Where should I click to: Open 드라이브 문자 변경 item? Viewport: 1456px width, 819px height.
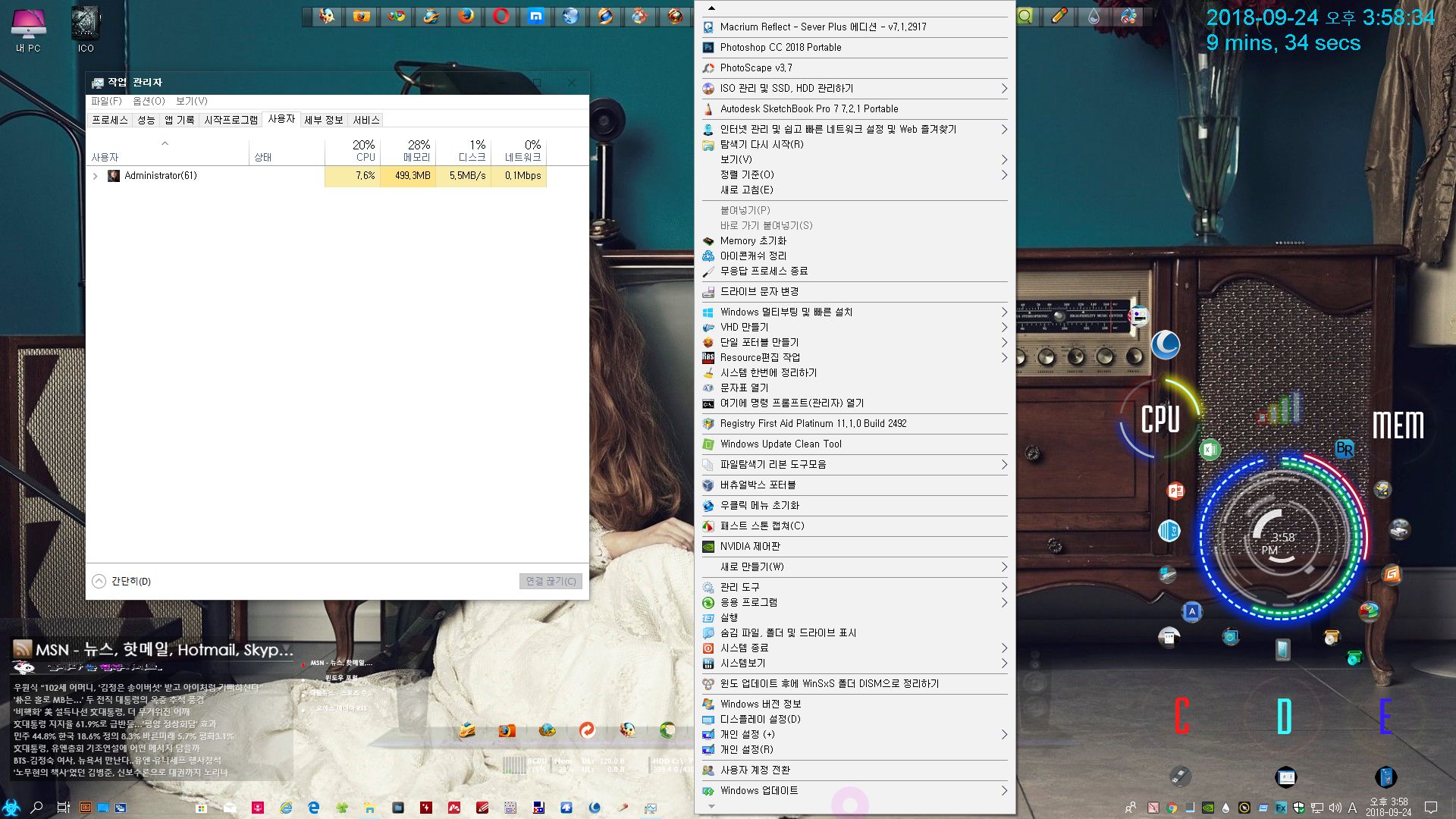[855, 291]
